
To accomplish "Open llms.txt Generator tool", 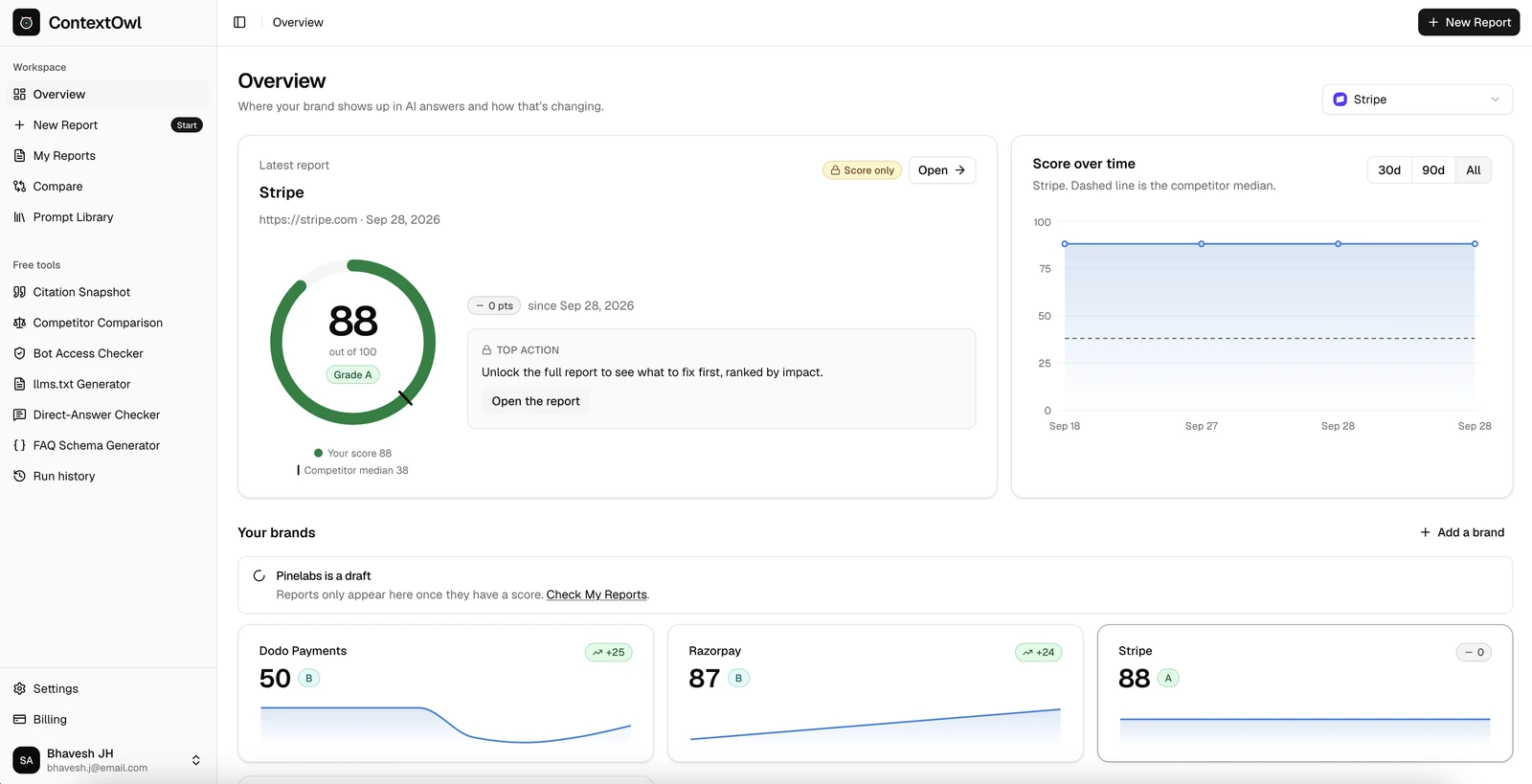I will point(108,384).
